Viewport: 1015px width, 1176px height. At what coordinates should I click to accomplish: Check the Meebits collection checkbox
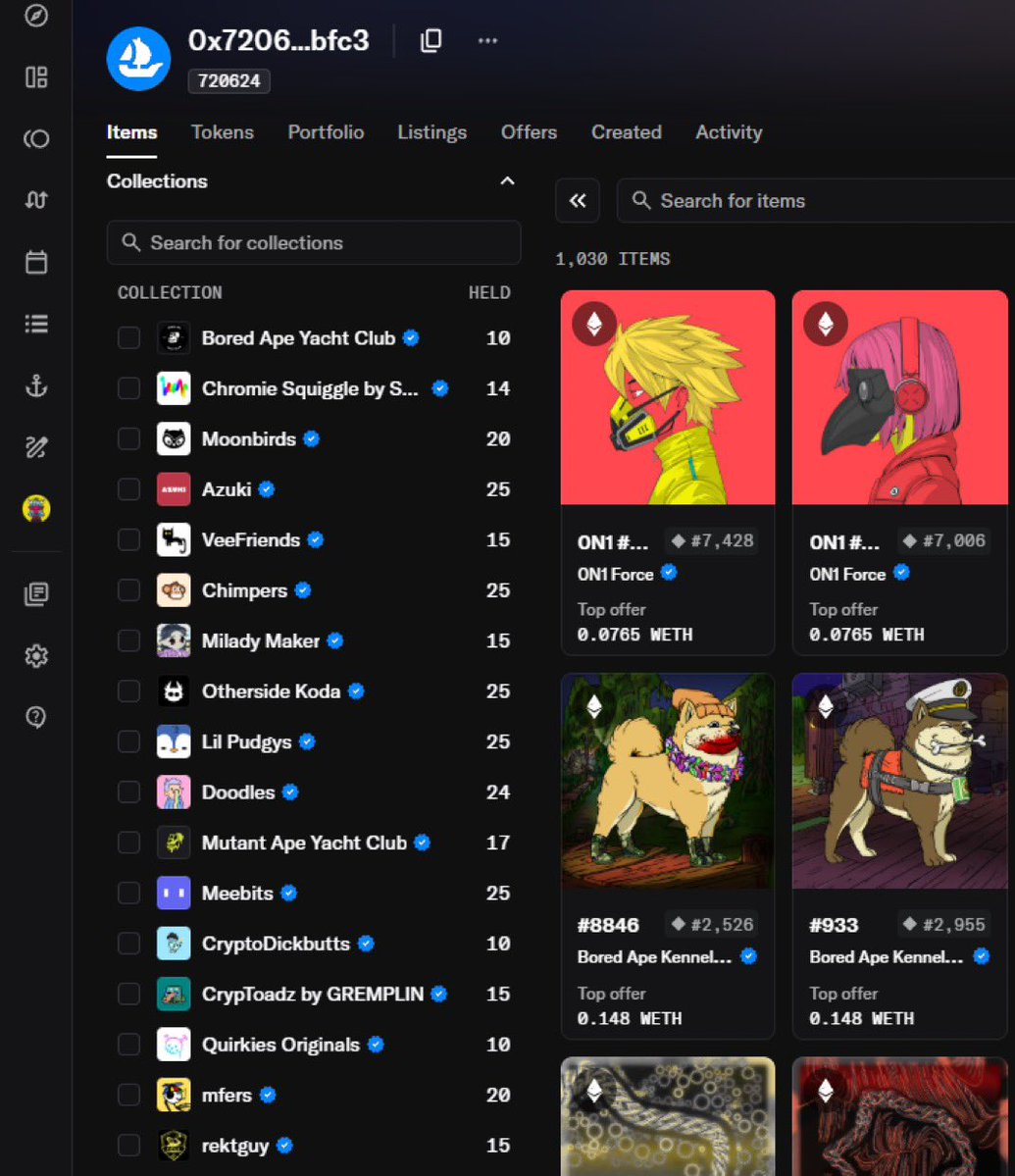(x=128, y=894)
